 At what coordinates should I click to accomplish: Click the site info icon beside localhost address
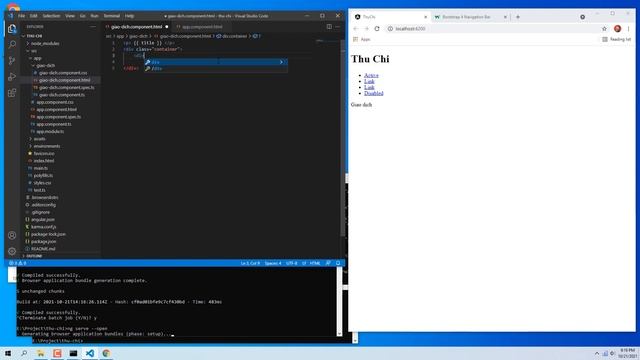point(390,29)
